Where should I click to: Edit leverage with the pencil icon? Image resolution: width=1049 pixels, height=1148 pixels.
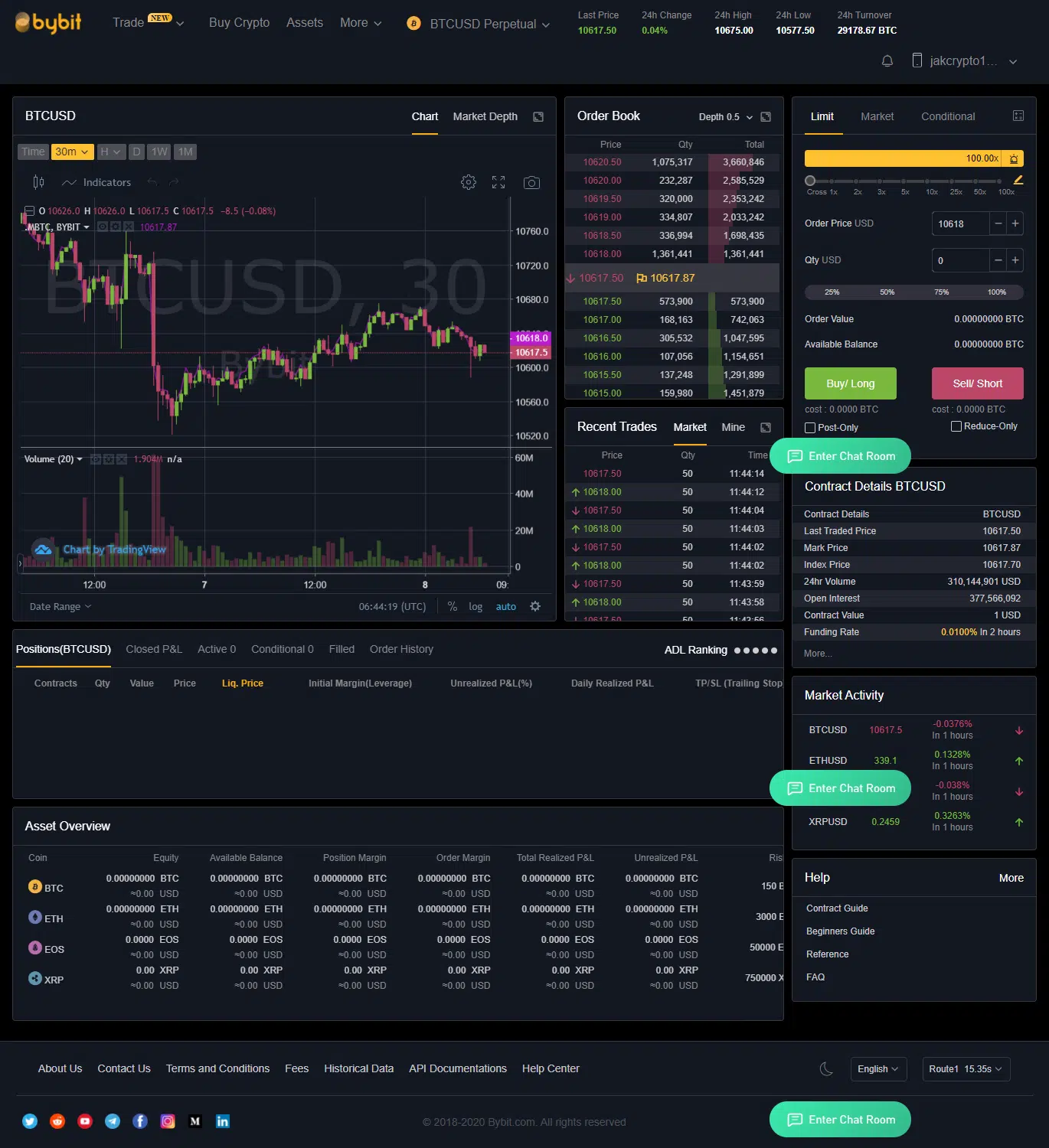coord(1018,181)
